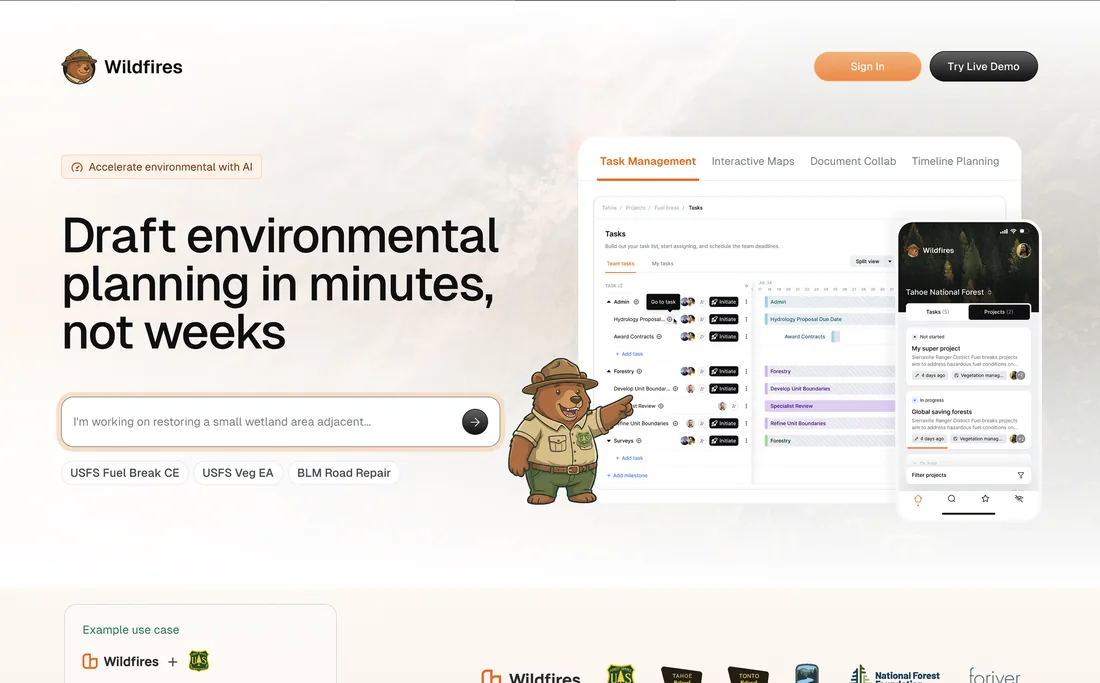Screen dimensions: 1100x683
Task: Click the USFS shield in Example use case
Action: [199, 661]
